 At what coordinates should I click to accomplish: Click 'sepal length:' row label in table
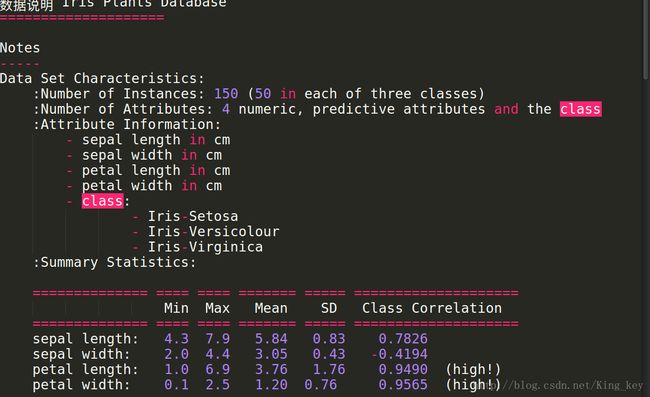tap(85, 339)
